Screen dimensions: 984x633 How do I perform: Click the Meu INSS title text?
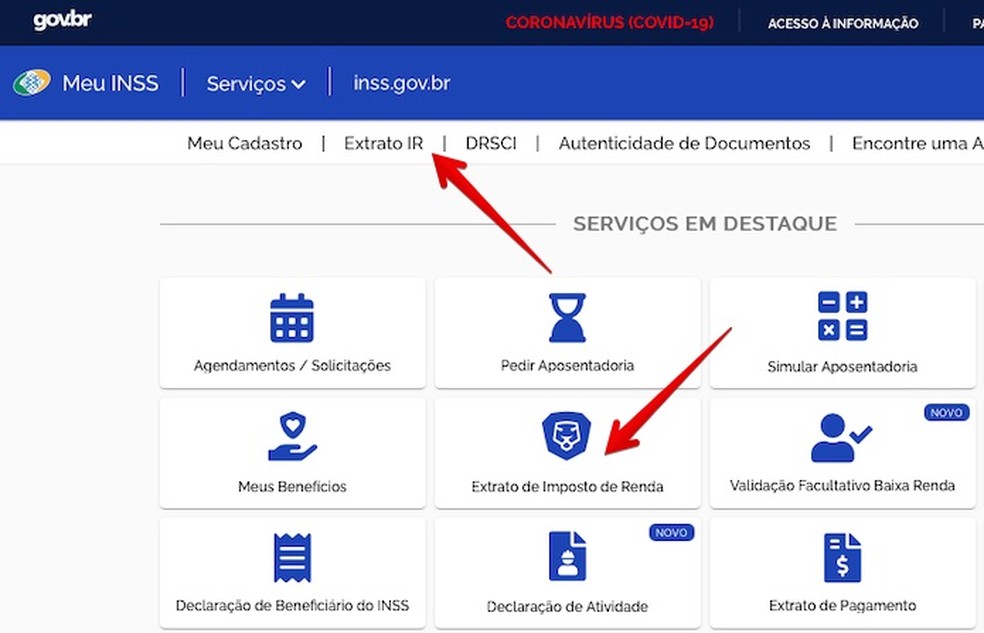(110, 83)
